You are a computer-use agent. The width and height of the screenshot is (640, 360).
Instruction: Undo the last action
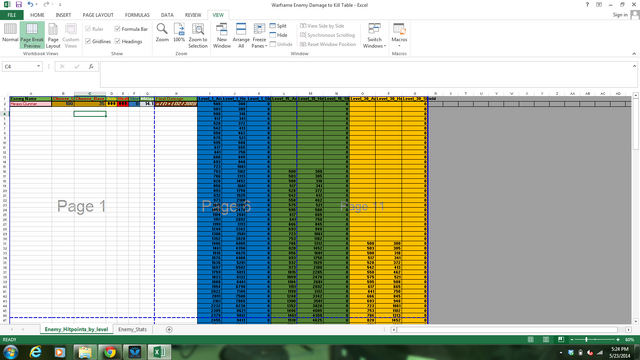pos(30,4)
